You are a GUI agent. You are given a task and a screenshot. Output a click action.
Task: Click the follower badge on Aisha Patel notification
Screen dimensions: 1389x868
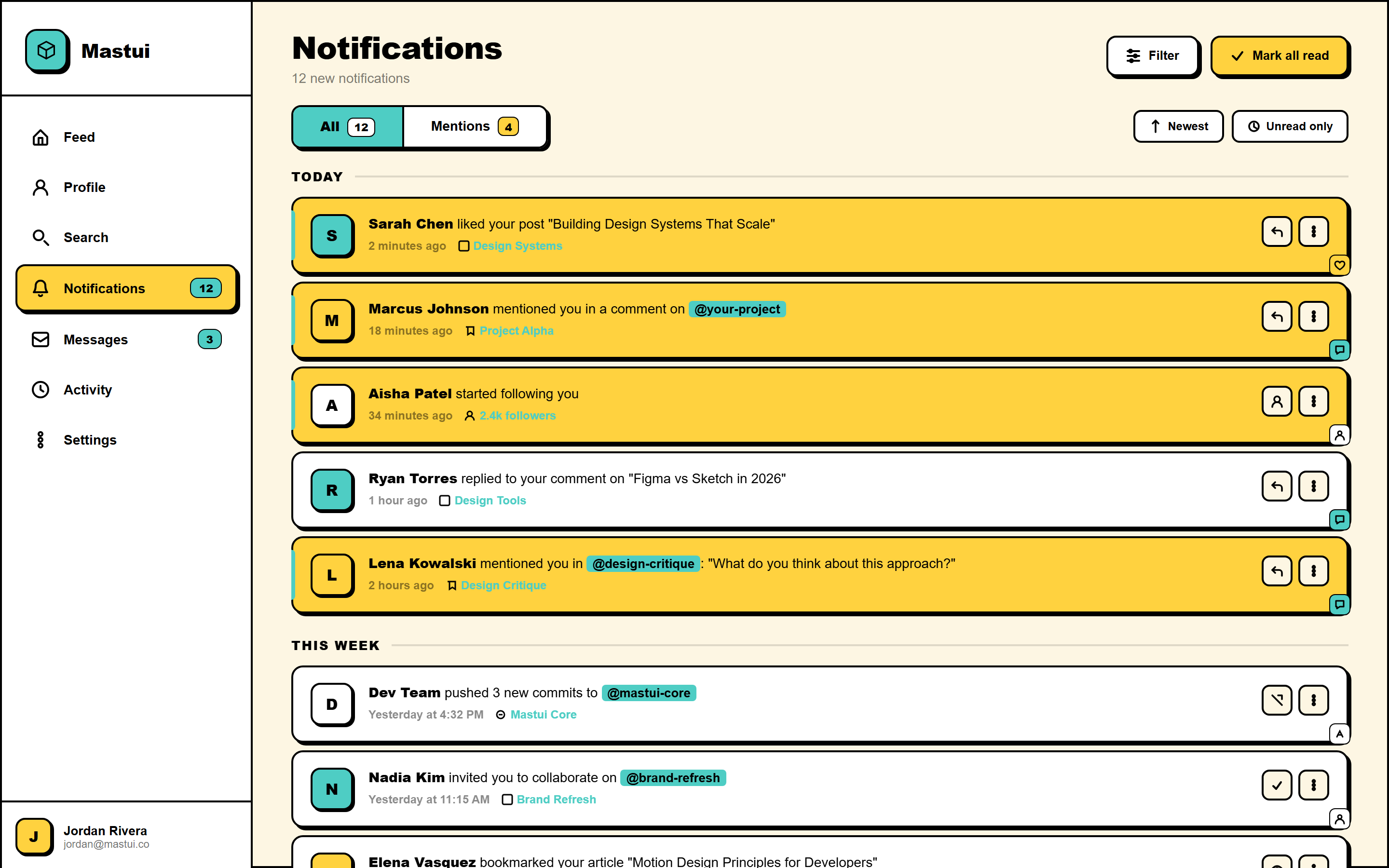tap(1340, 434)
